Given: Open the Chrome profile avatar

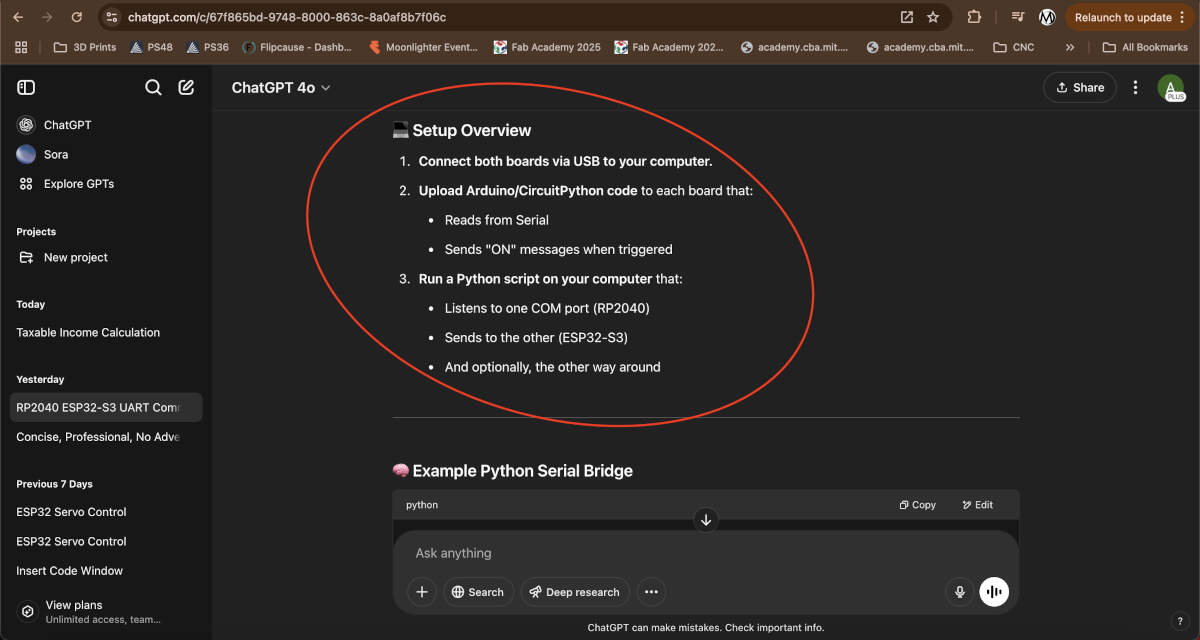Looking at the screenshot, I should tap(1047, 17).
